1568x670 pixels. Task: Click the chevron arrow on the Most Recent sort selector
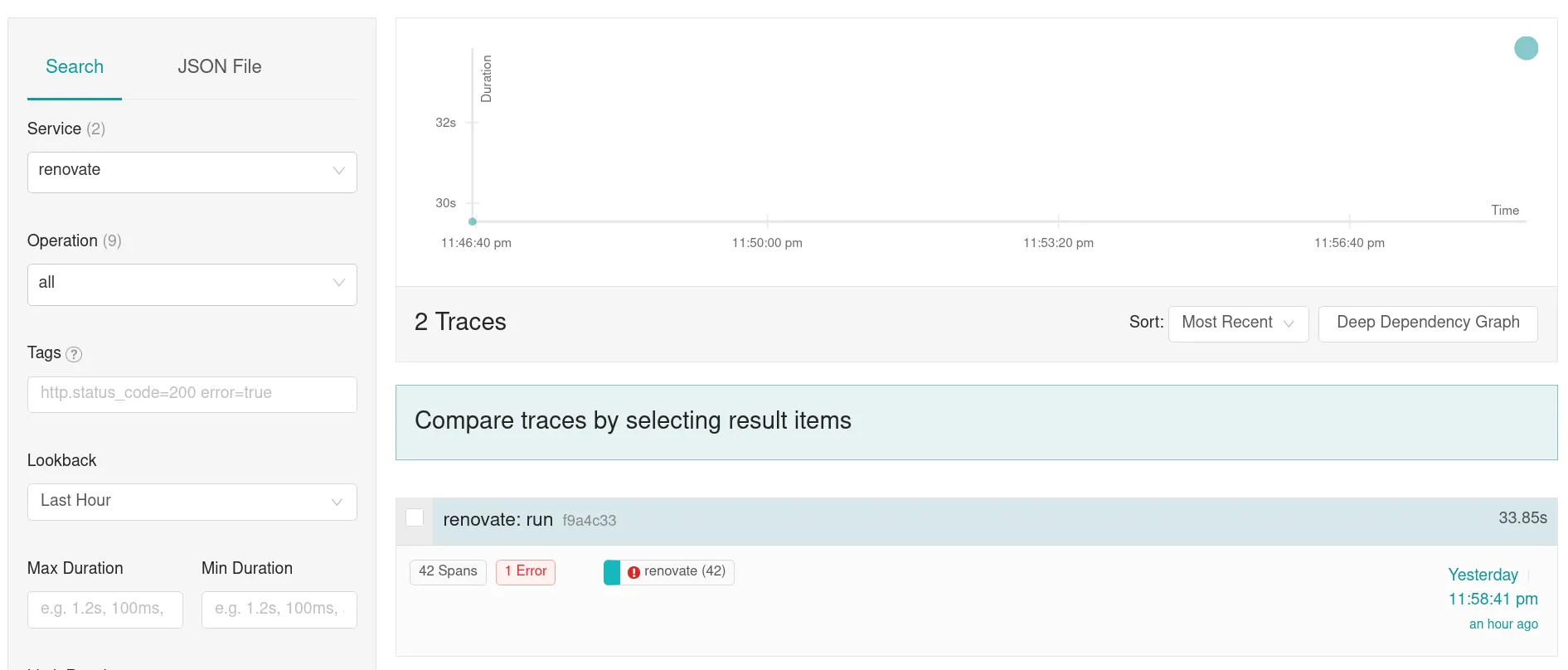(x=1289, y=323)
